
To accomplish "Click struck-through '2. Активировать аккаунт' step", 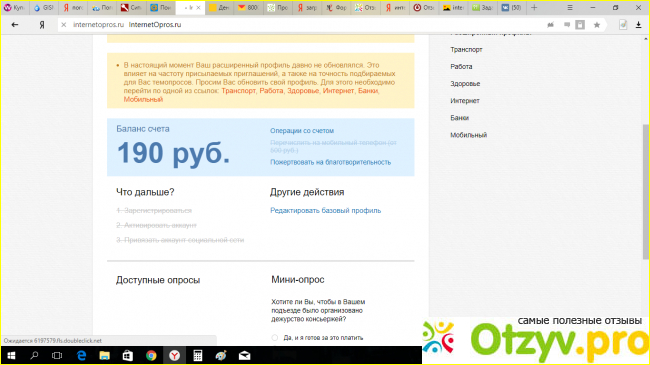I will [x=156, y=225].
